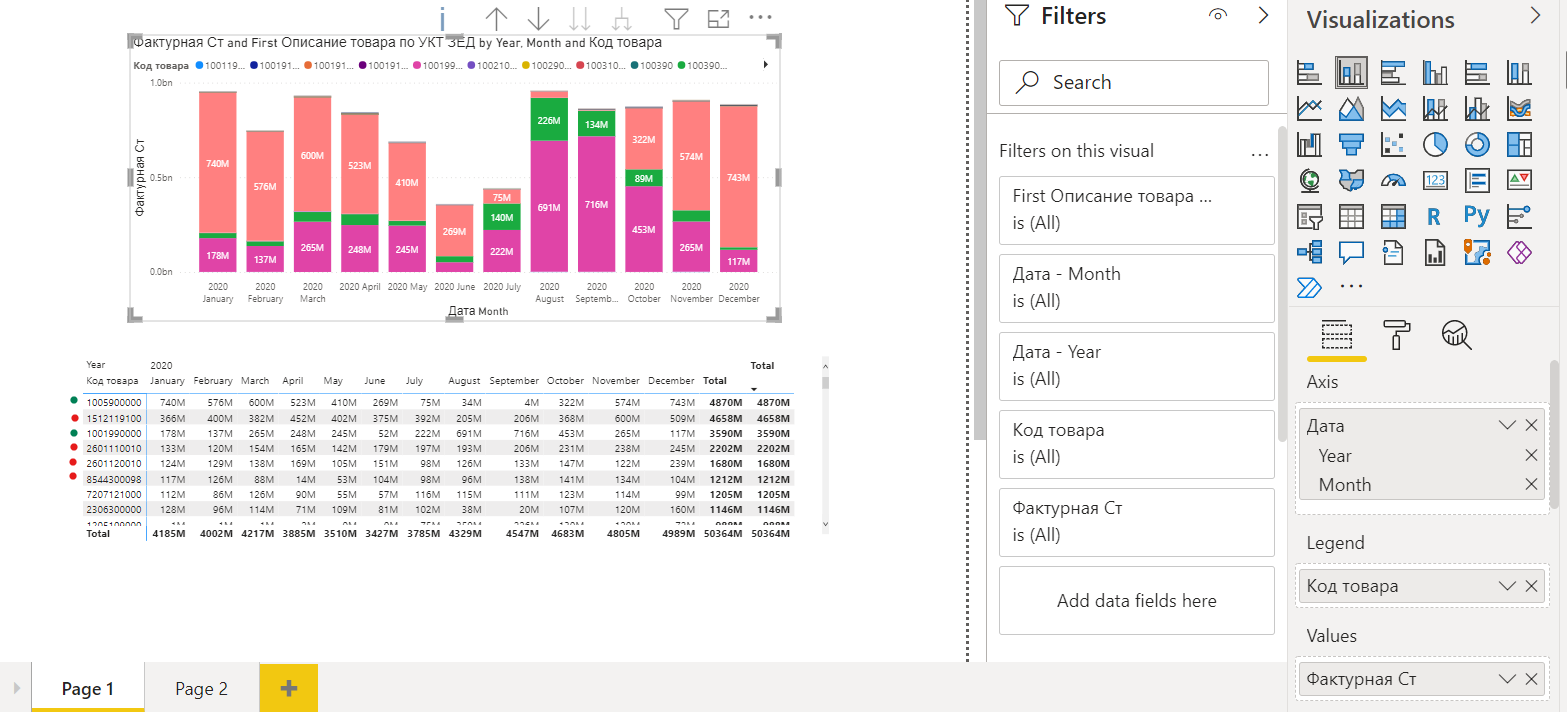1567x712 pixels.
Task: Open the Дата axis field dropdown chevron
Action: click(1508, 426)
